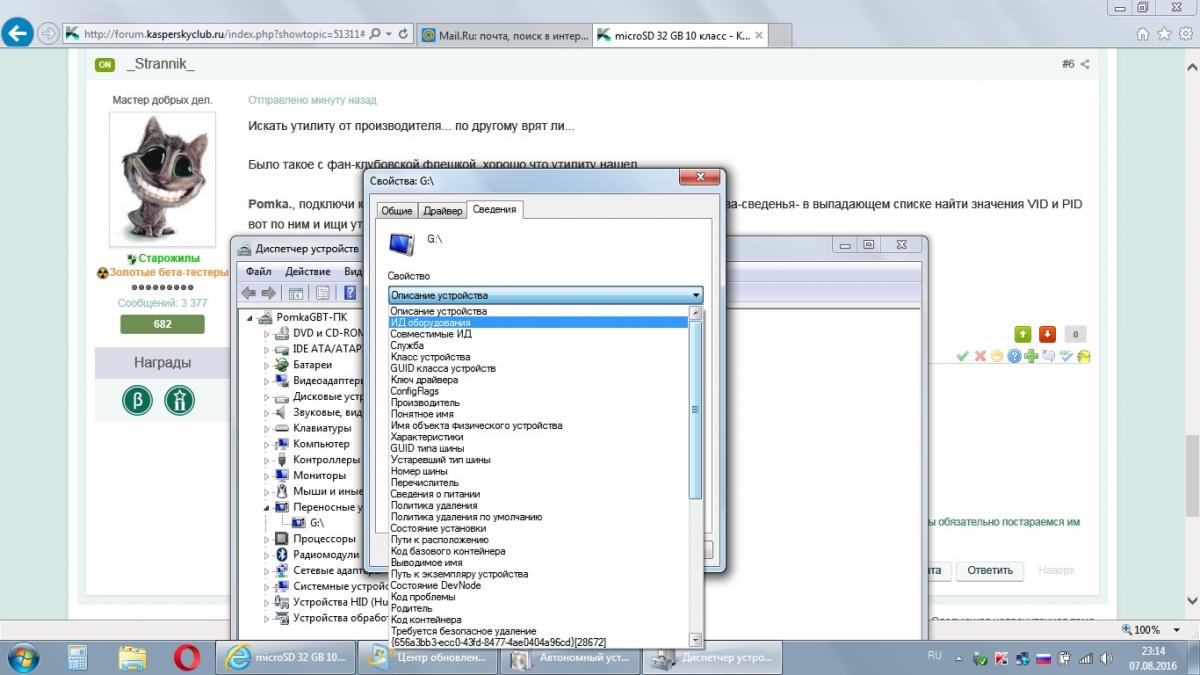The image size is (1200, 675).
Task: Switch to Mail.Ru browser tab
Action: click(x=505, y=34)
